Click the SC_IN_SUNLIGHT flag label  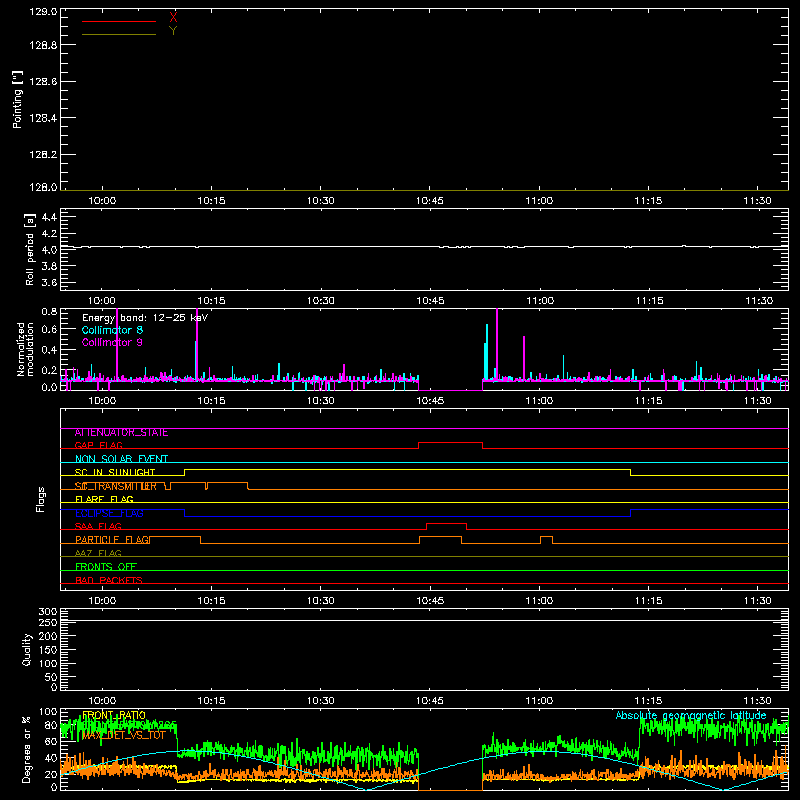click(x=115, y=472)
